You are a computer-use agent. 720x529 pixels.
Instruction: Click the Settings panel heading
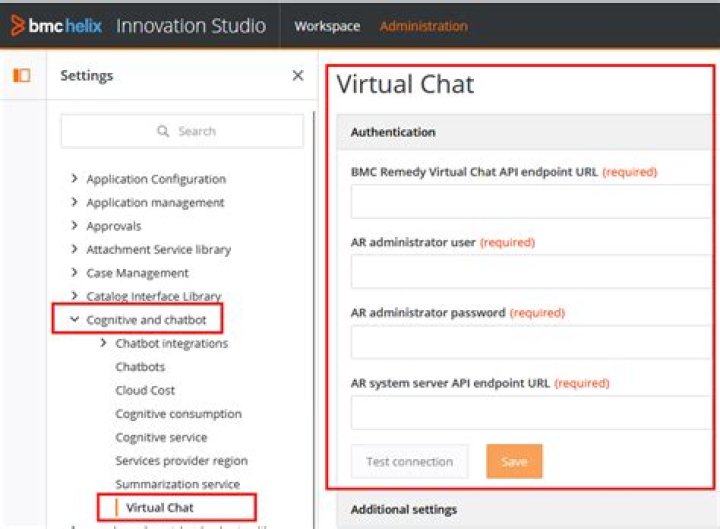pos(87,75)
